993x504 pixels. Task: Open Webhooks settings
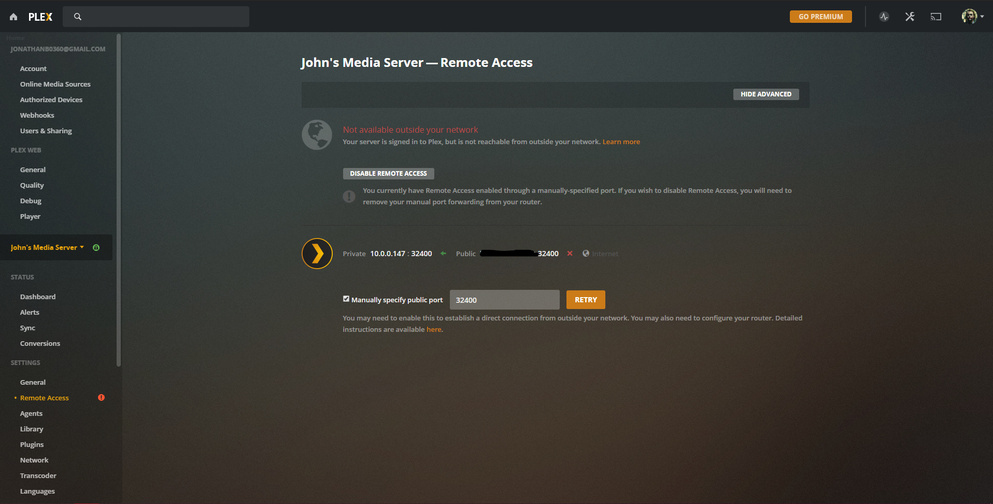pos(37,115)
